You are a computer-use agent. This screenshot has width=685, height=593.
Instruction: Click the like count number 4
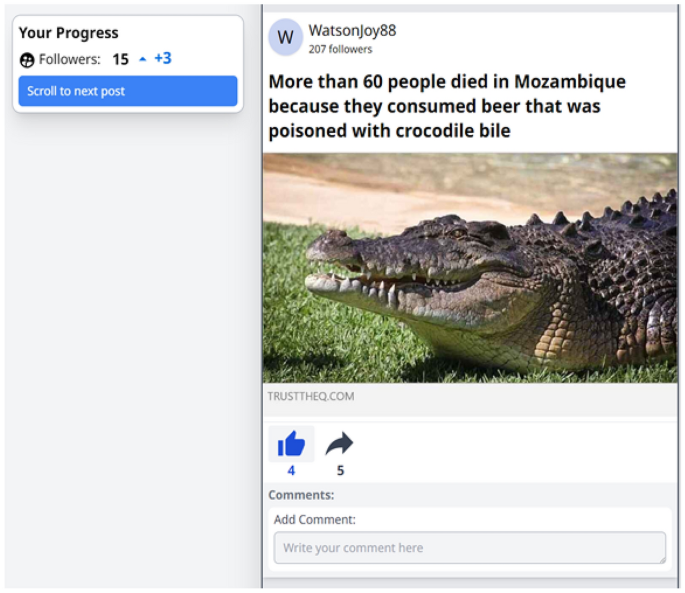click(291, 471)
